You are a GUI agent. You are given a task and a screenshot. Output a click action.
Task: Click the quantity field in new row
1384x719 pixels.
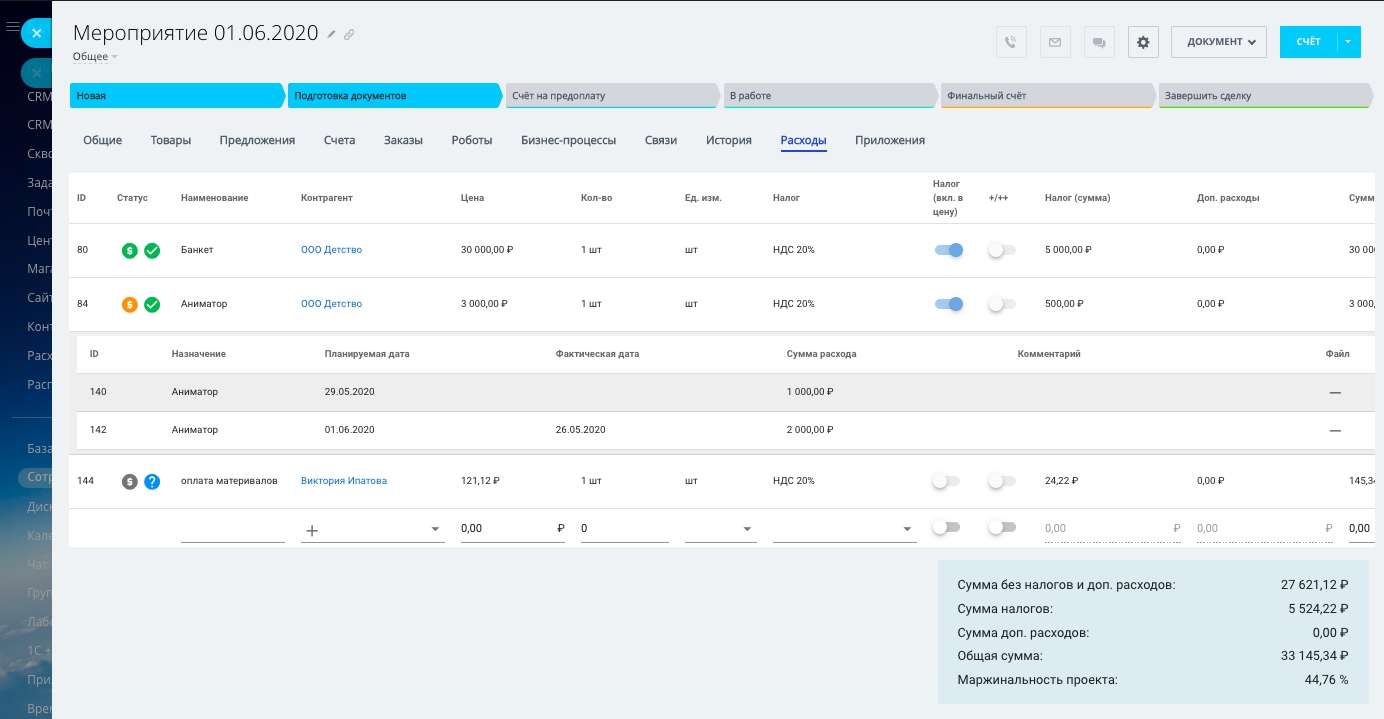[x=625, y=528]
